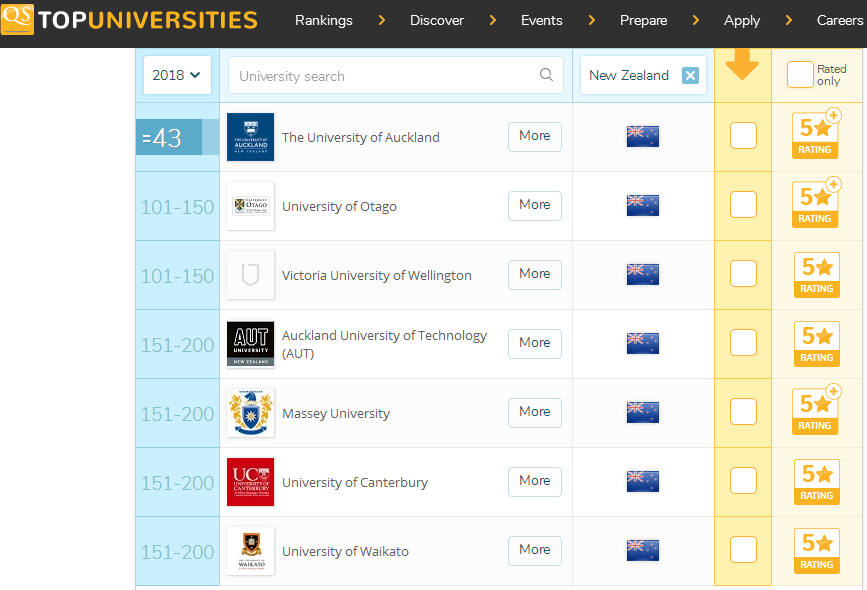Image resolution: width=867 pixels, height=590 pixels.
Task: Click the search magnifier icon
Action: click(x=546, y=75)
